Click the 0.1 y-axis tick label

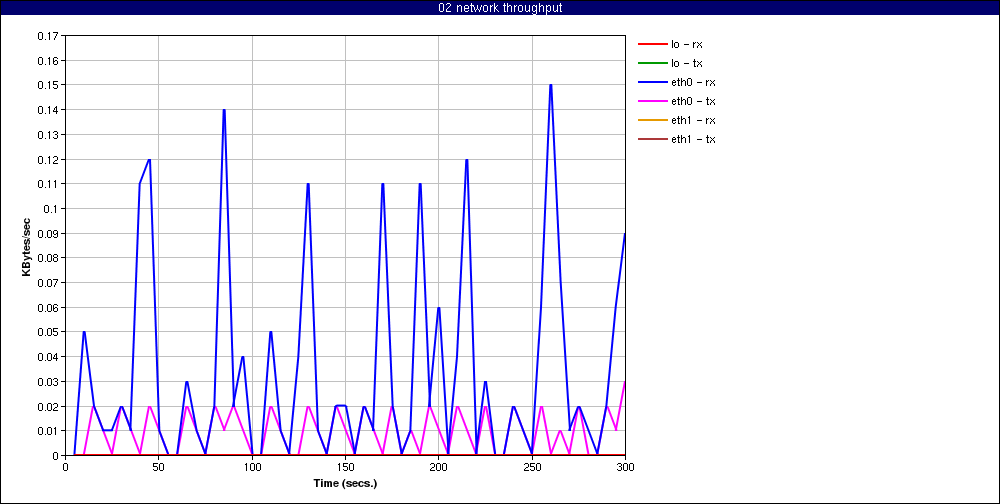[x=50, y=209]
